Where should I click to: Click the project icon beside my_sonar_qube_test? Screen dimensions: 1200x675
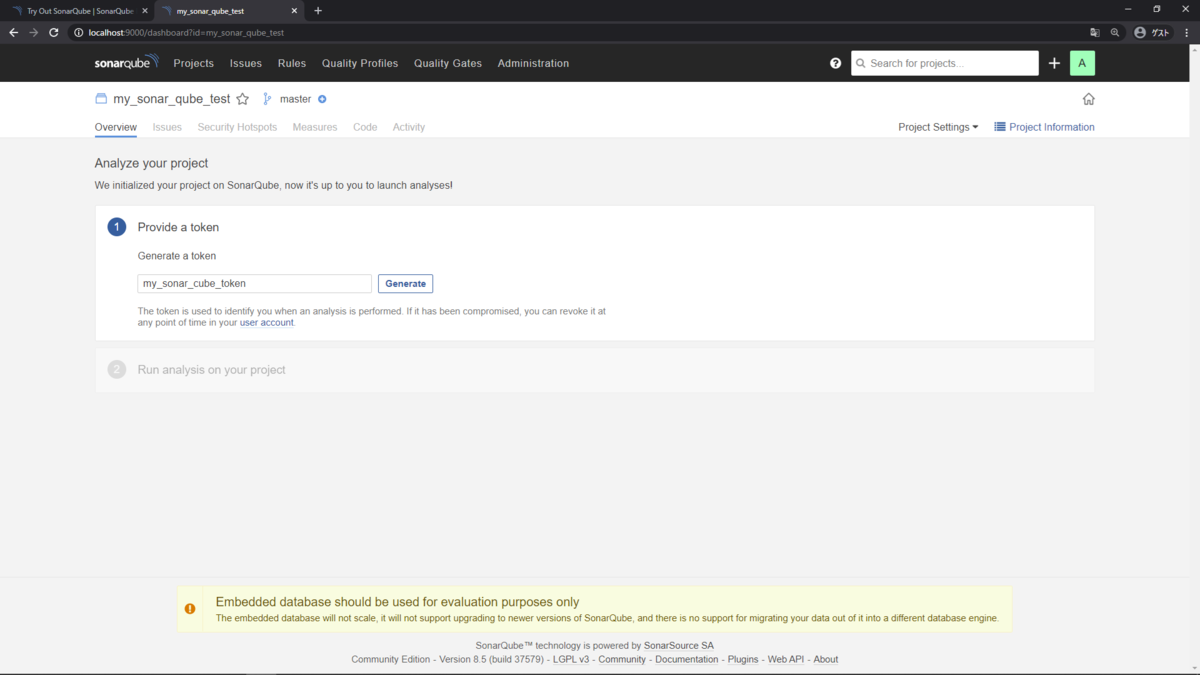[101, 99]
